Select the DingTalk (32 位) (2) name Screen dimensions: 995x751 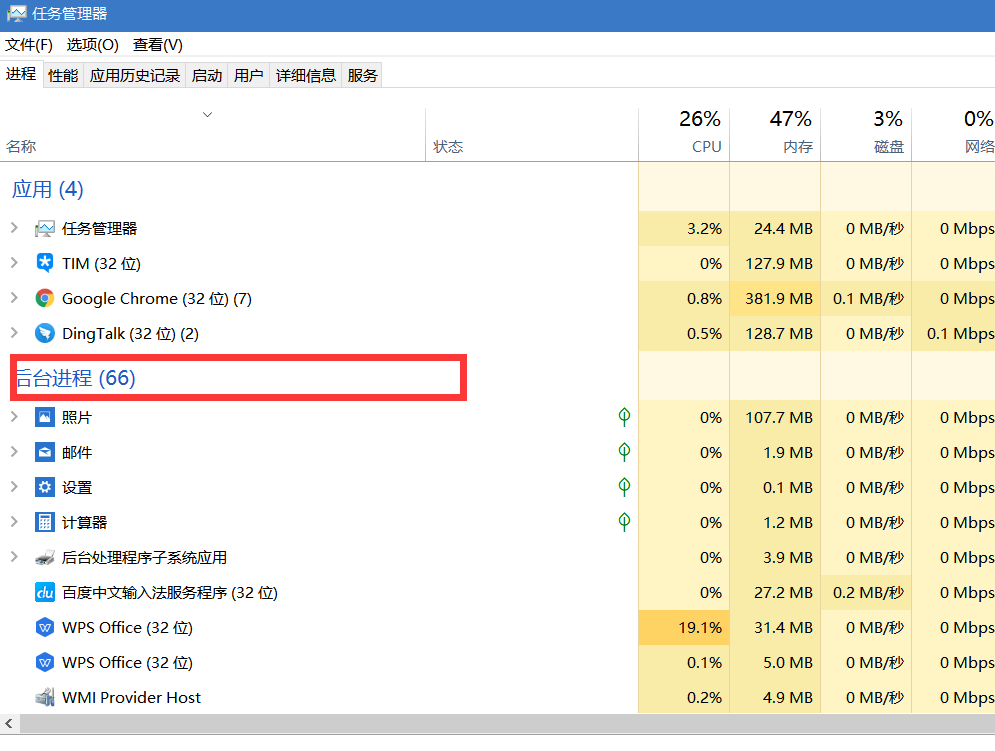[130, 333]
